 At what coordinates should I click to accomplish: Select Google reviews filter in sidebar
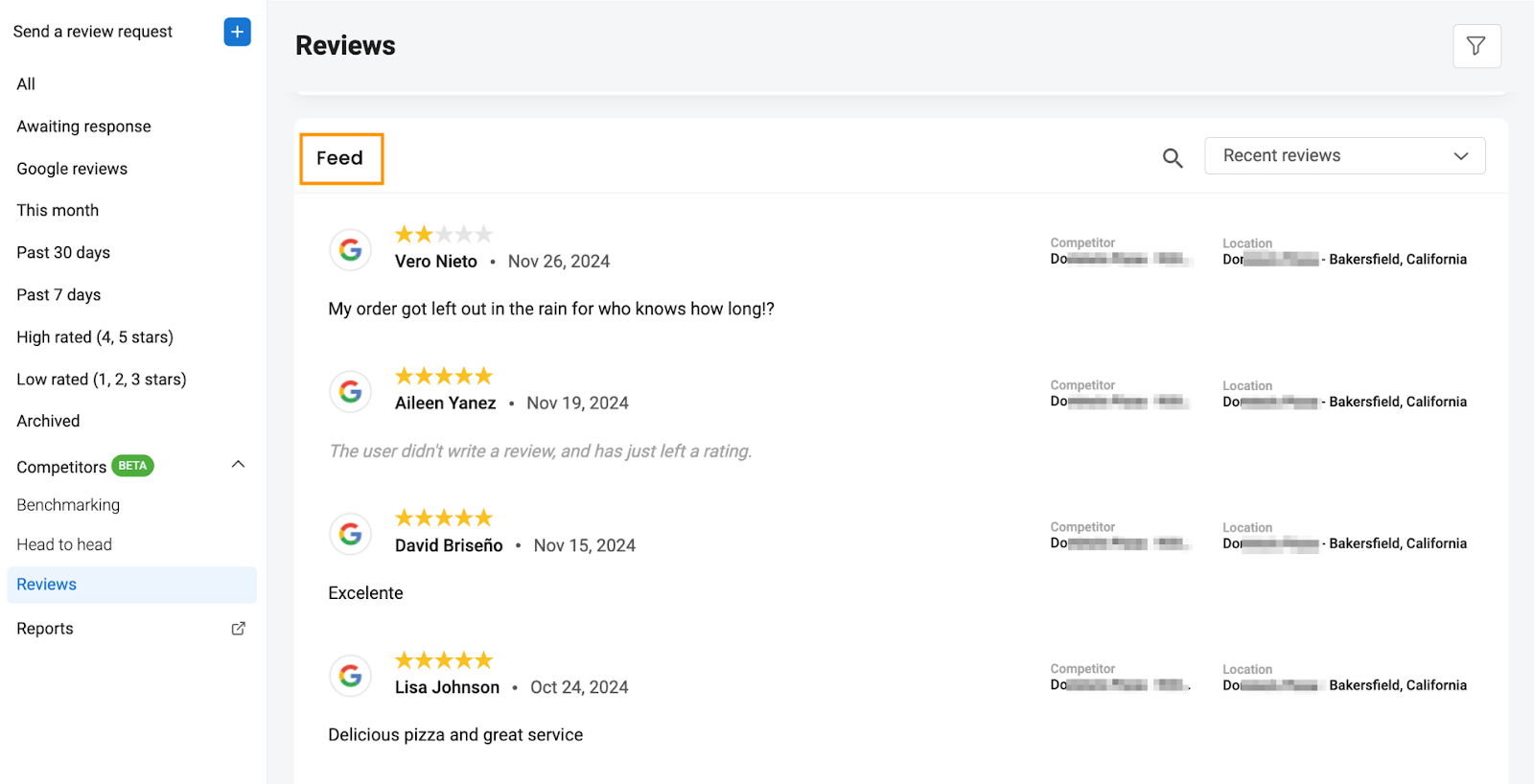(72, 169)
